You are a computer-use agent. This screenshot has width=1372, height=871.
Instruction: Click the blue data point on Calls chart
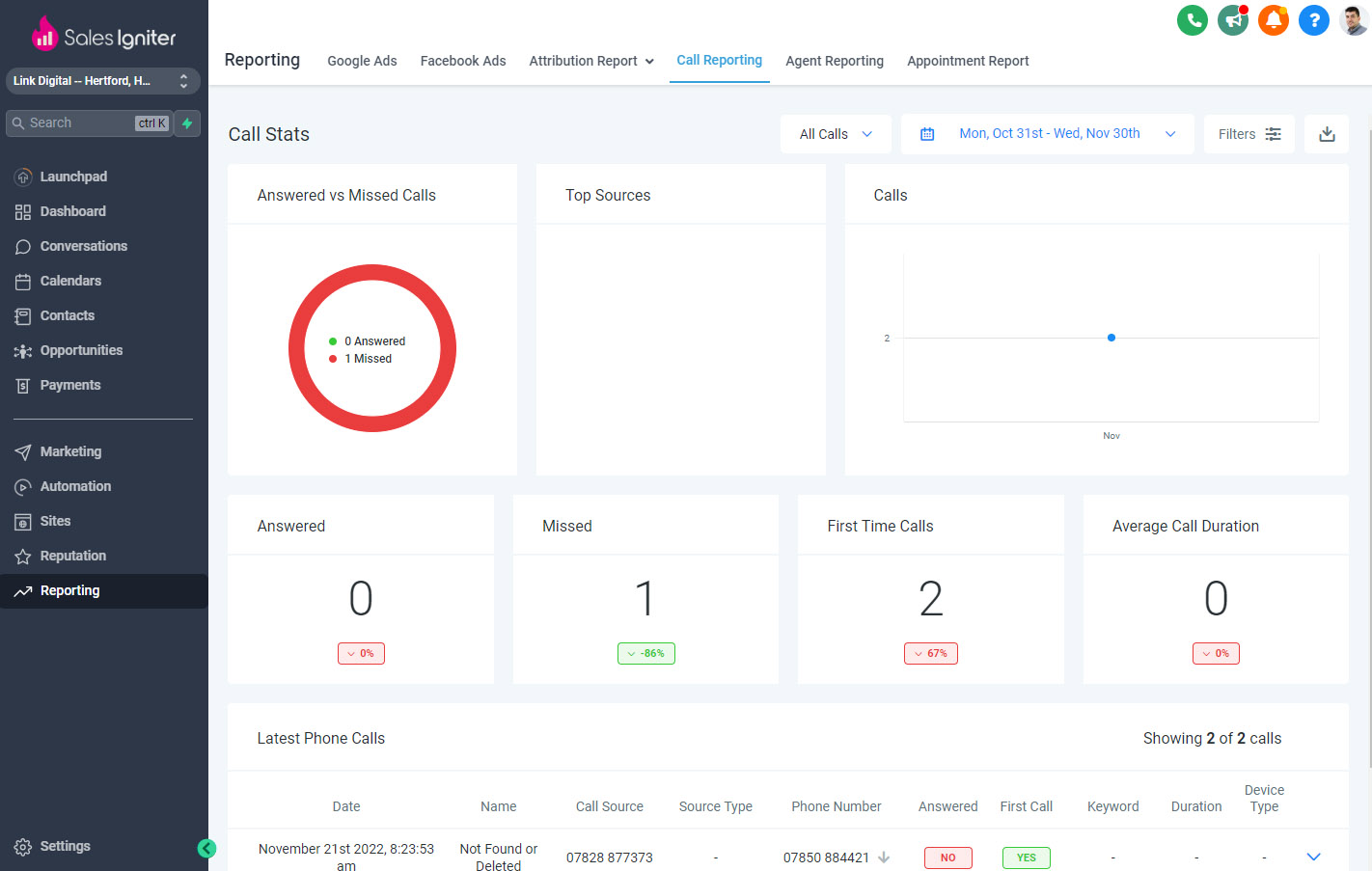[x=1111, y=338]
